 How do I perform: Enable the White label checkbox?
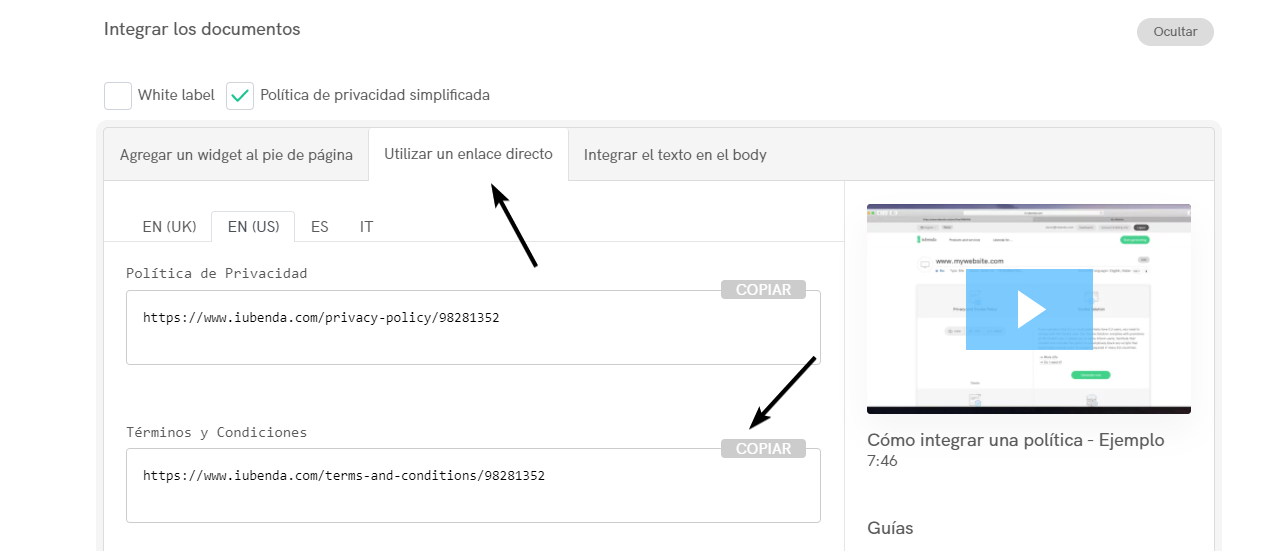tap(118, 96)
